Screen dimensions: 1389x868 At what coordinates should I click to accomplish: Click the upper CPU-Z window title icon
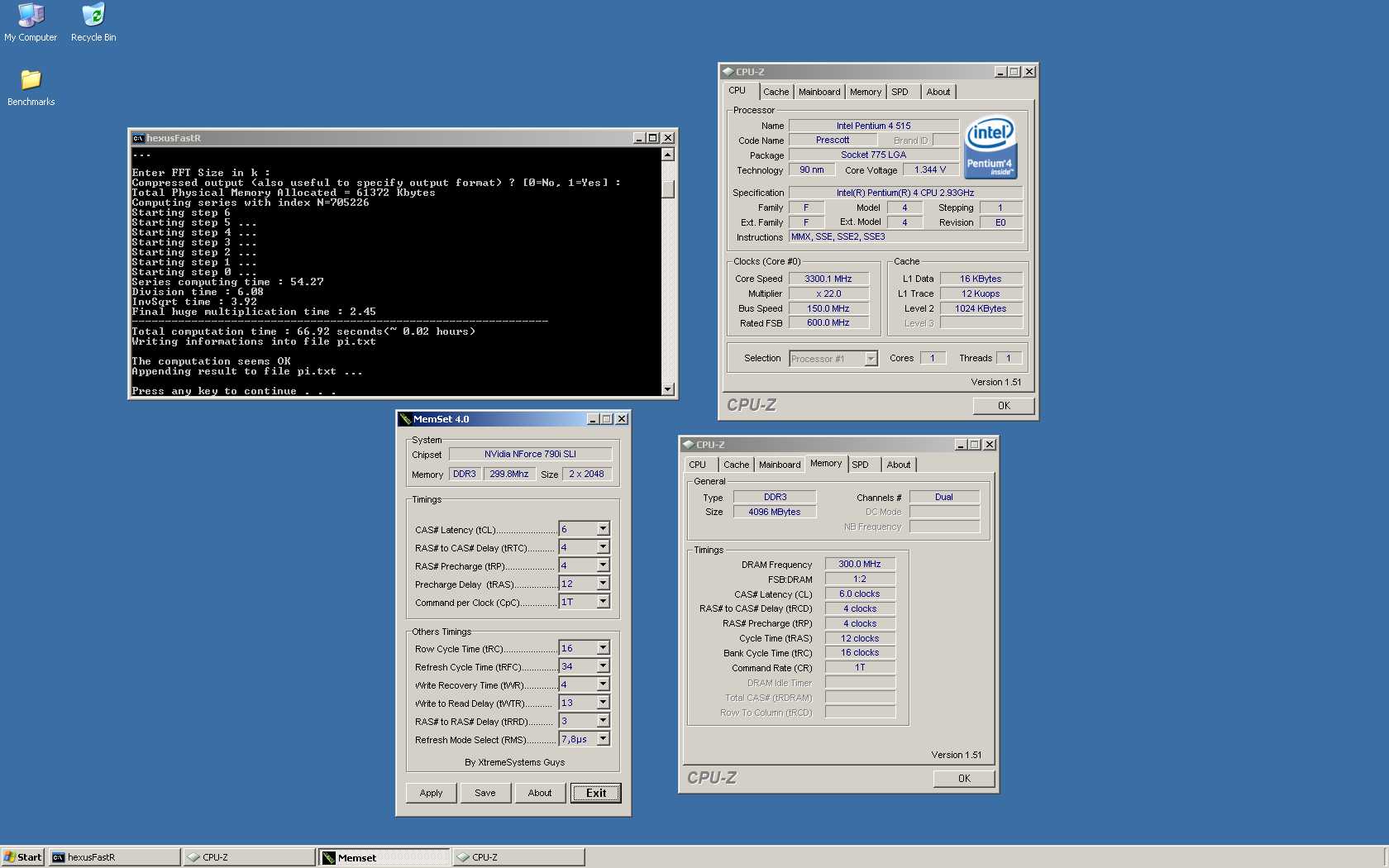tap(728, 72)
